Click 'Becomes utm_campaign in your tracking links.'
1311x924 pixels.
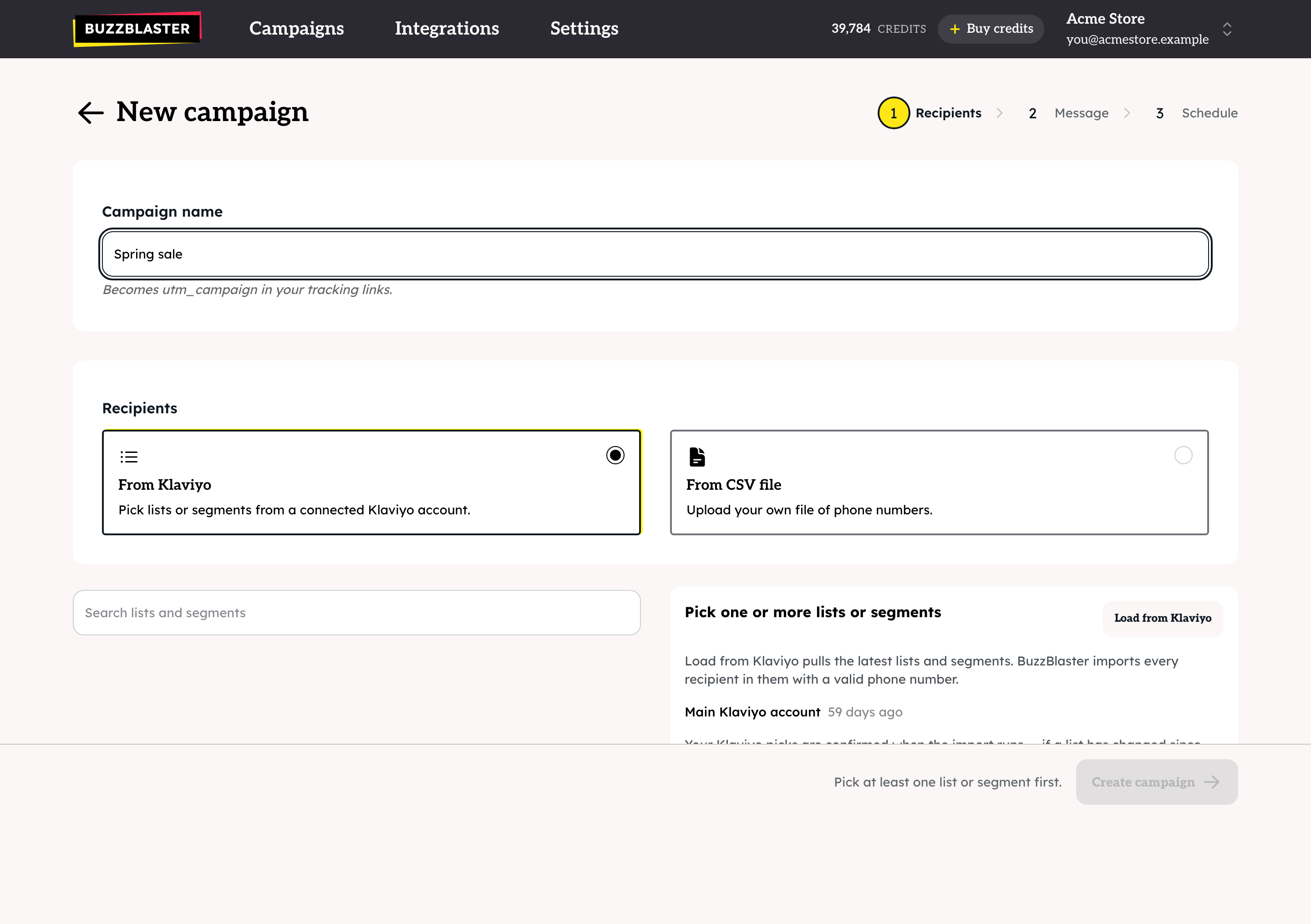247,289
